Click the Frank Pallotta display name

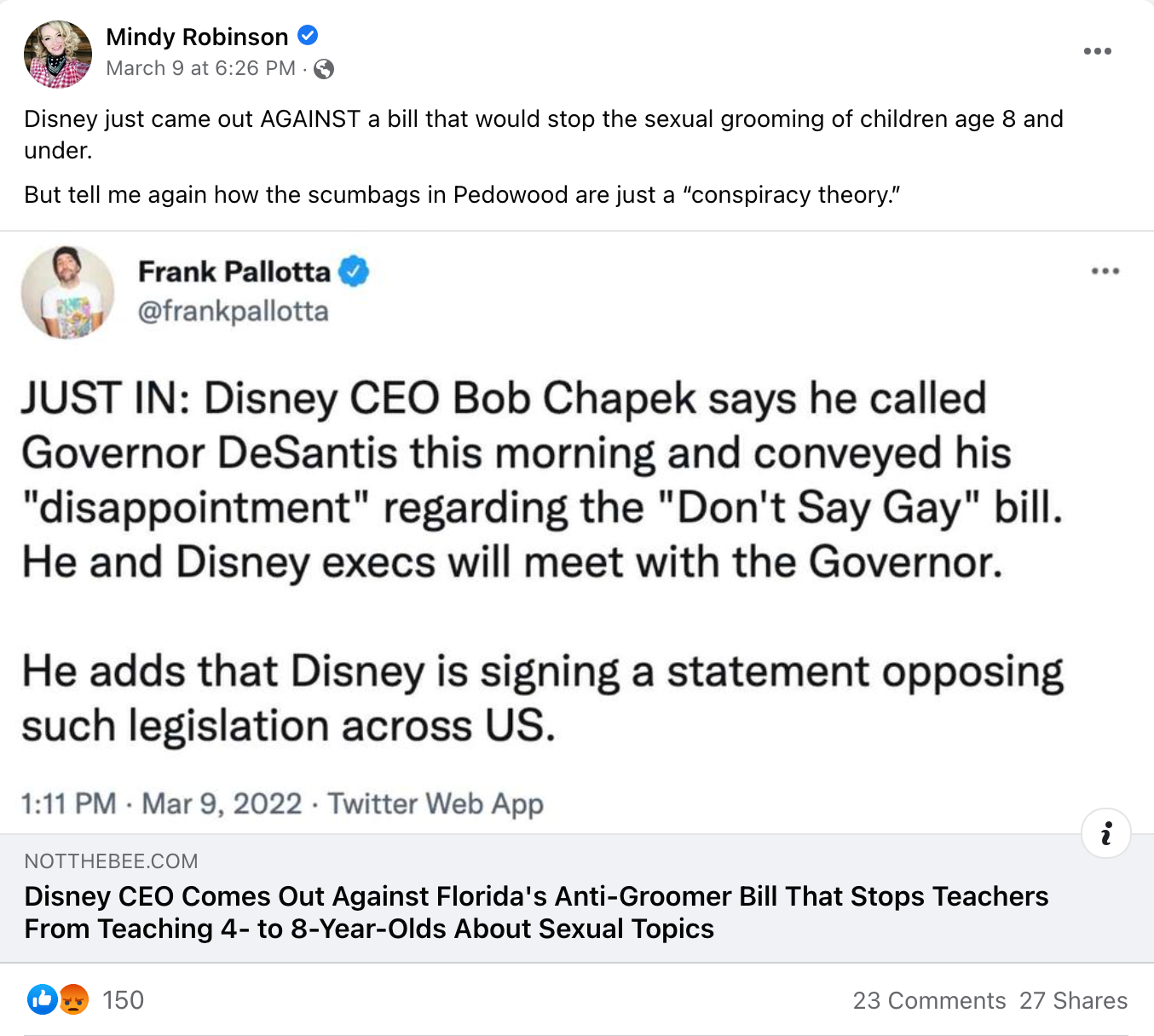pos(234,272)
